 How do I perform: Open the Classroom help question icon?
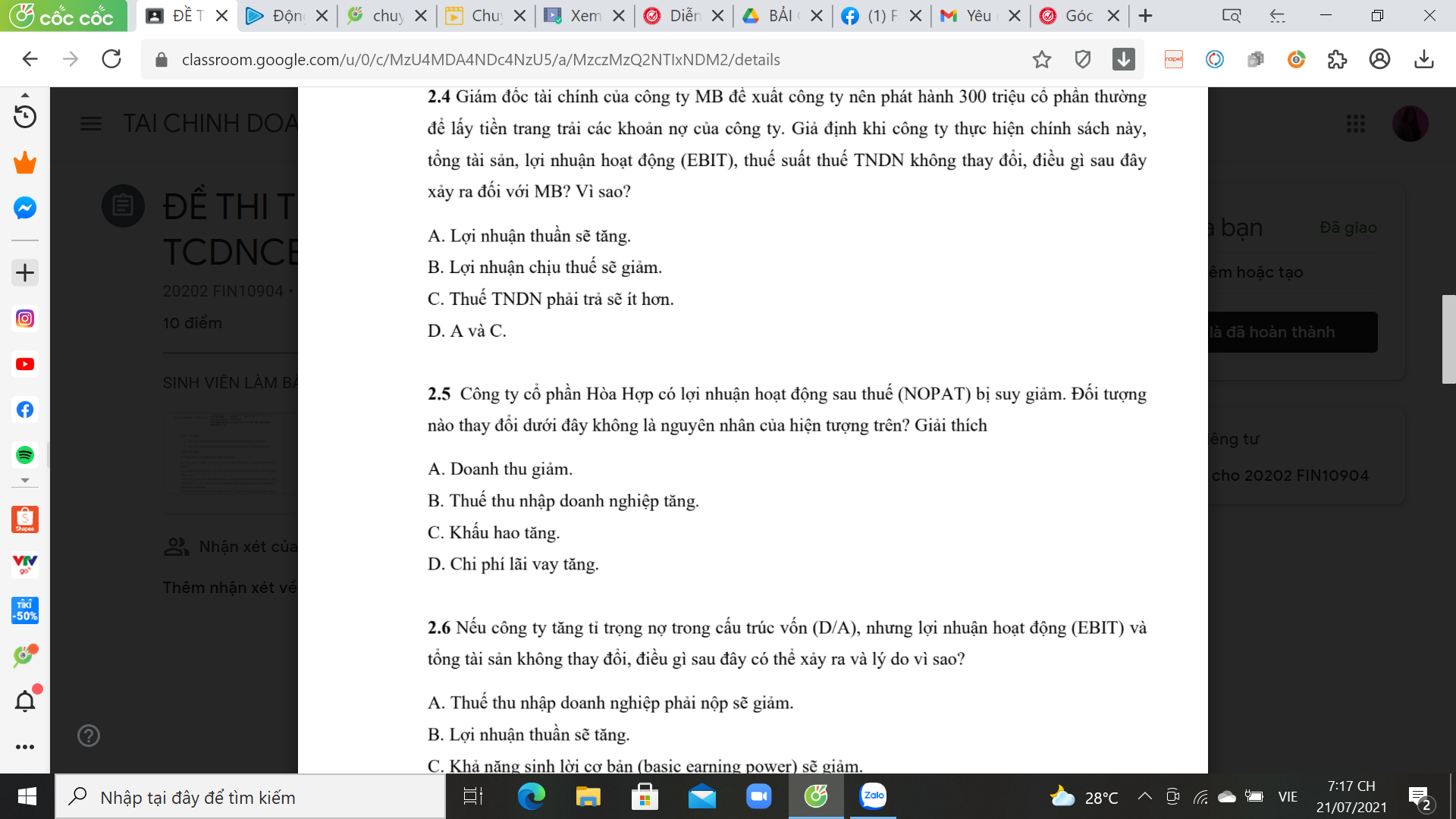point(89,736)
